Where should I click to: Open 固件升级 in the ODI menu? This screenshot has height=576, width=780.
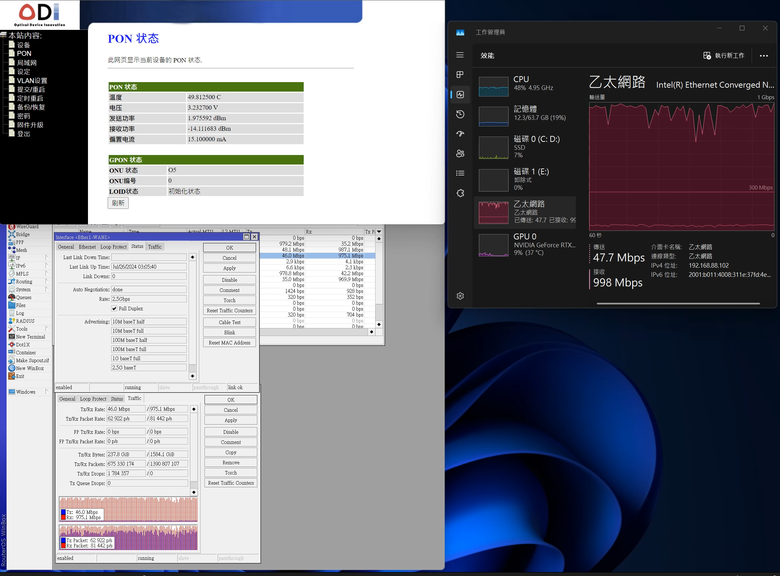click(30, 125)
